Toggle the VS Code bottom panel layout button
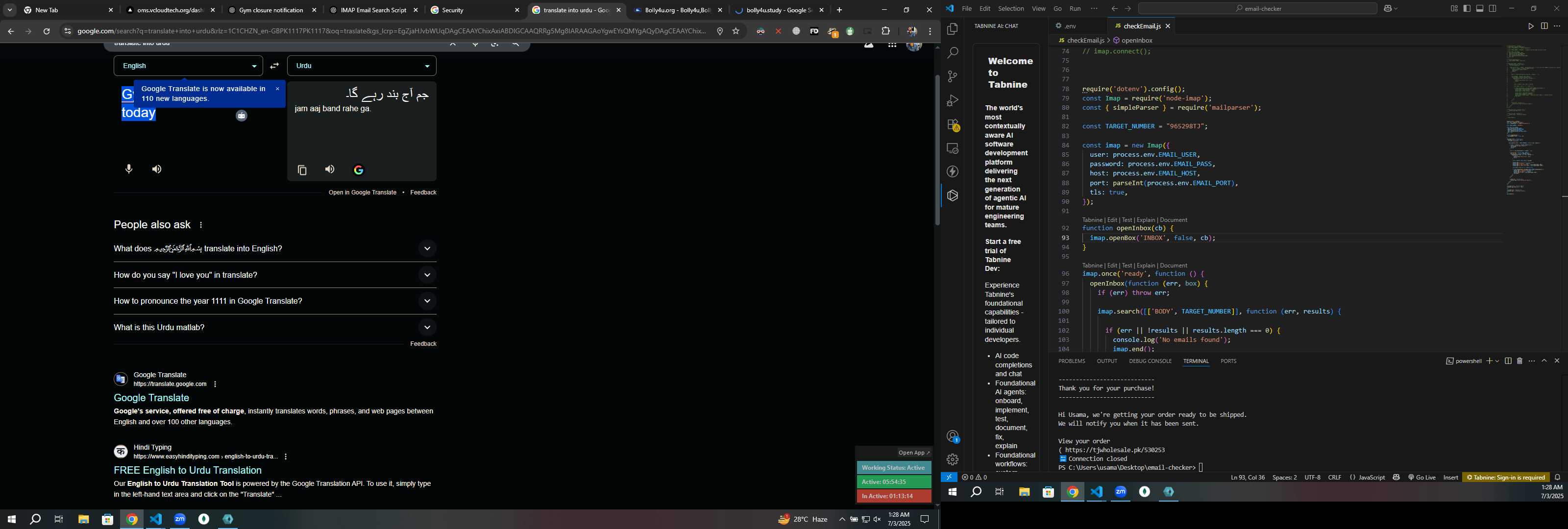1568x529 pixels. pos(1480,8)
